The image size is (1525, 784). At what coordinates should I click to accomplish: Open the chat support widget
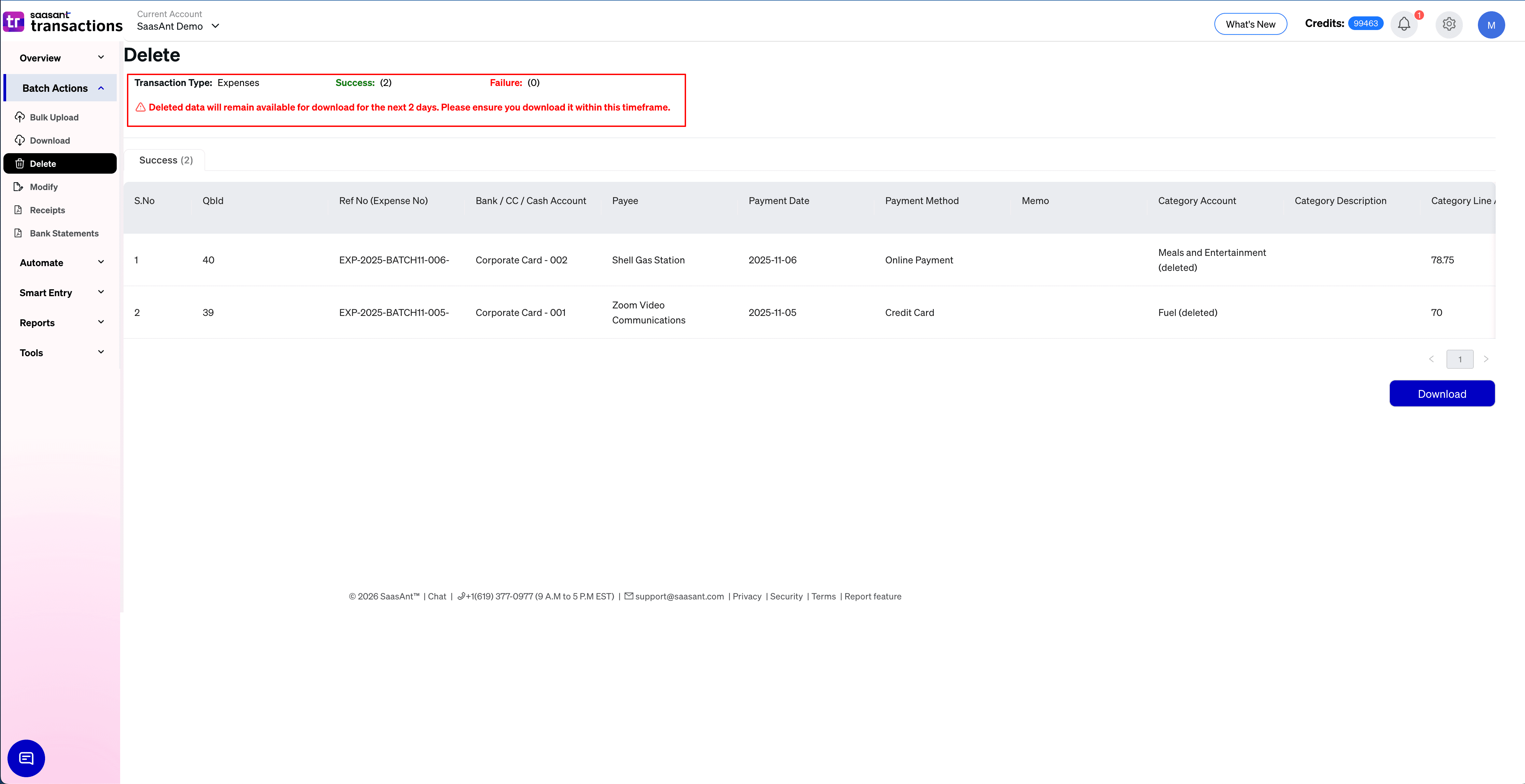tap(26, 758)
